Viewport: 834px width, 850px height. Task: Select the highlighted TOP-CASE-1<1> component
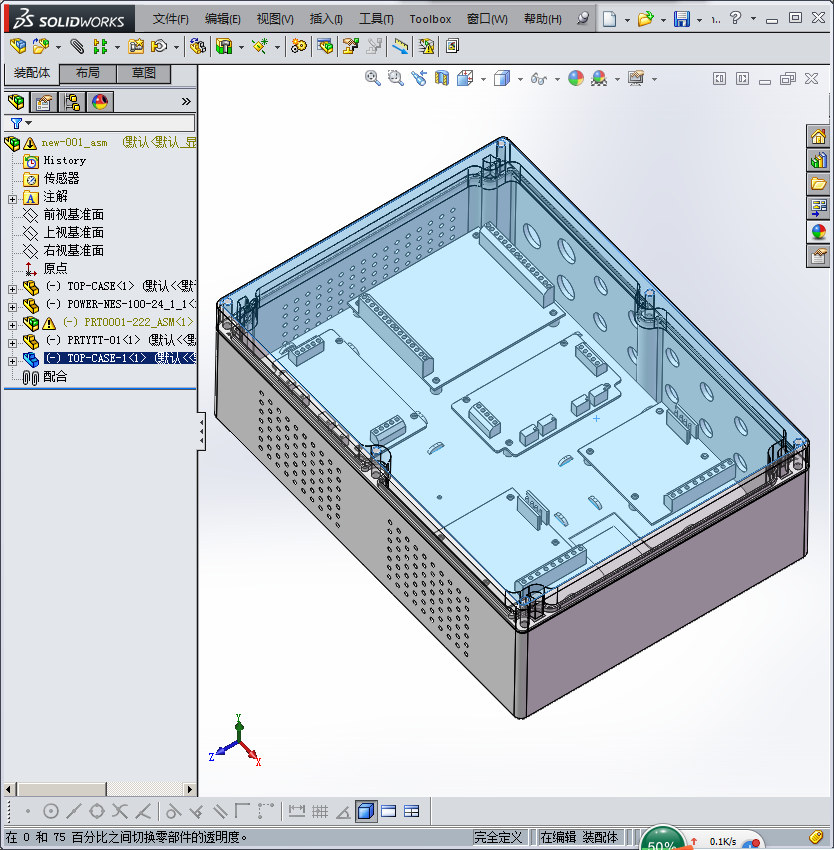point(119,358)
